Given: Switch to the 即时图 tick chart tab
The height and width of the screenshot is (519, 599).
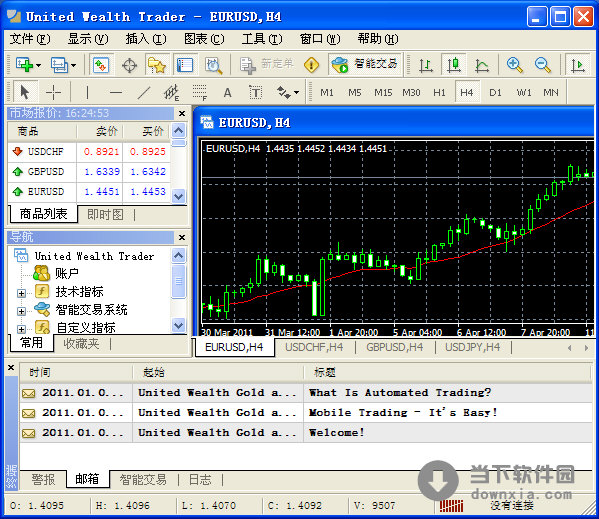Looking at the screenshot, I should pos(105,215).
